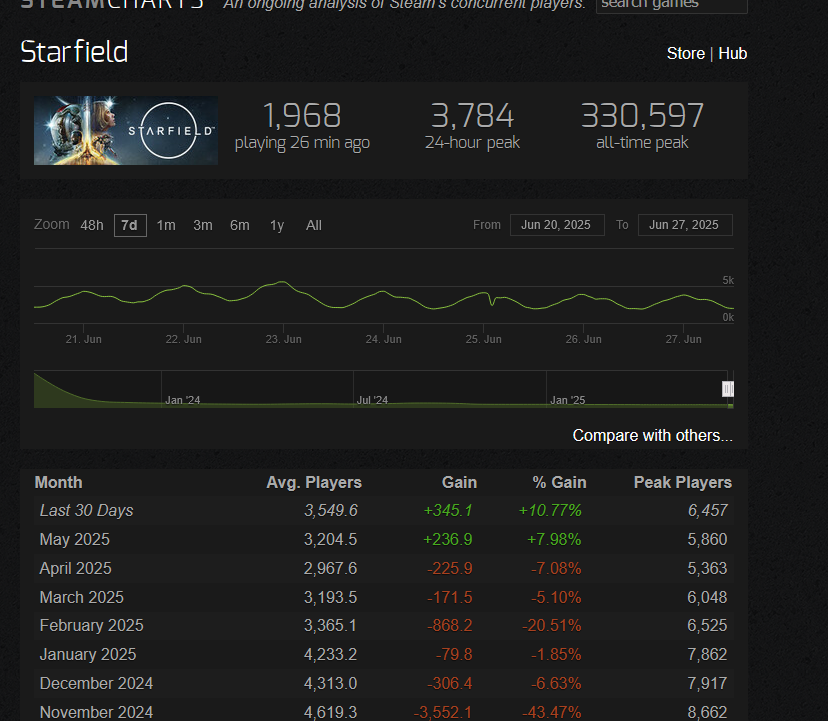
Task: Click the 23. Jun peak on the chart
Action: [283, 282]
